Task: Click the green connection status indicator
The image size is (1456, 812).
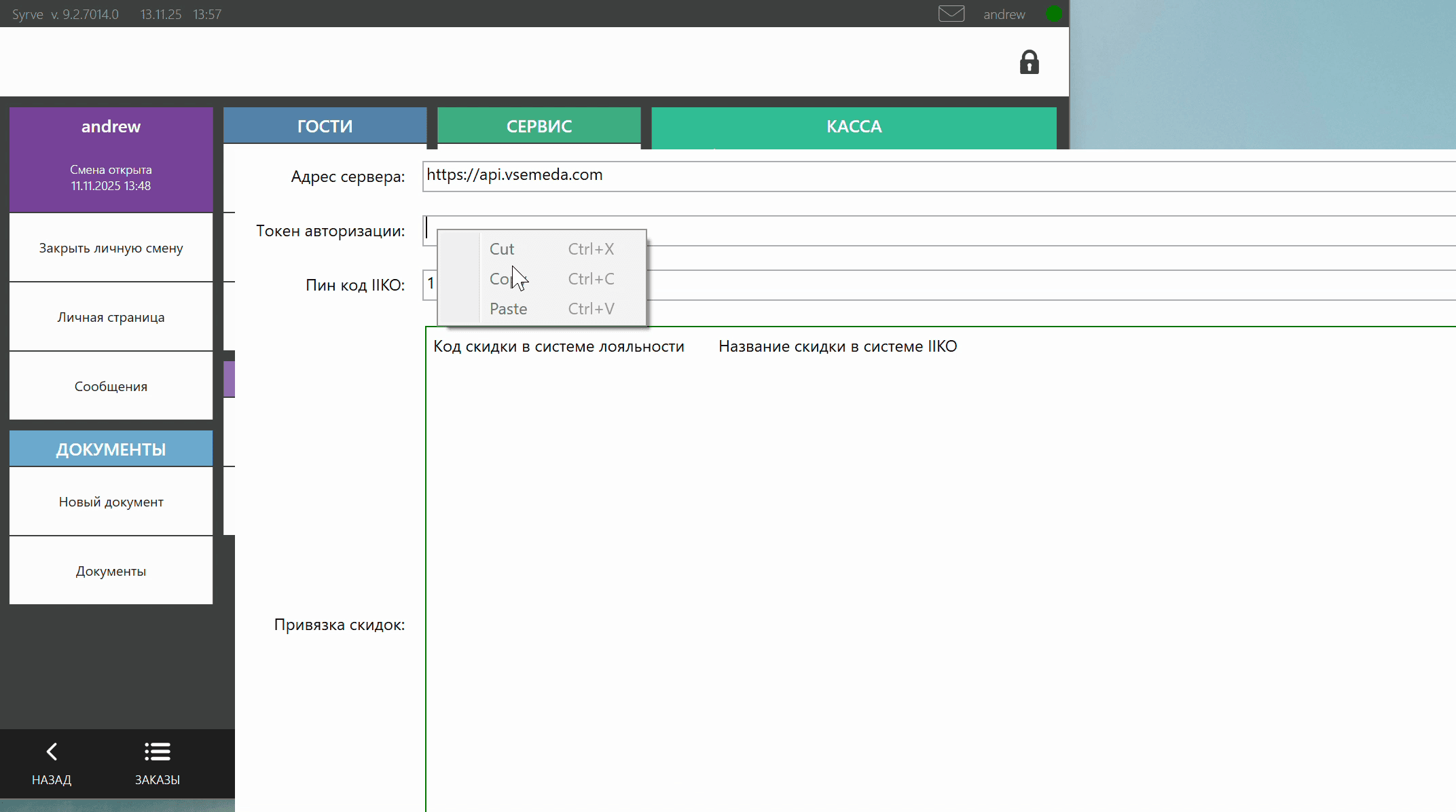Action: pyautogui.click(x=1053, y=14)
